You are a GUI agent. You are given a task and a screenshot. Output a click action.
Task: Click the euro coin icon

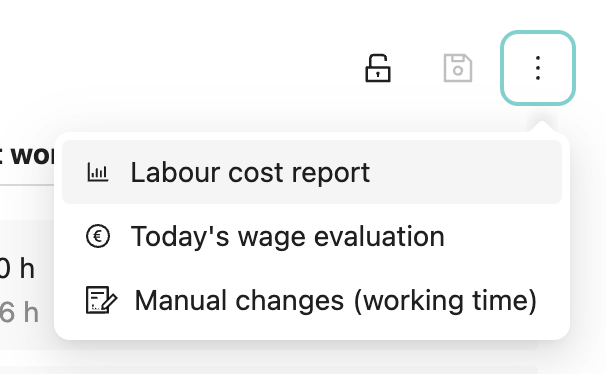98,236
